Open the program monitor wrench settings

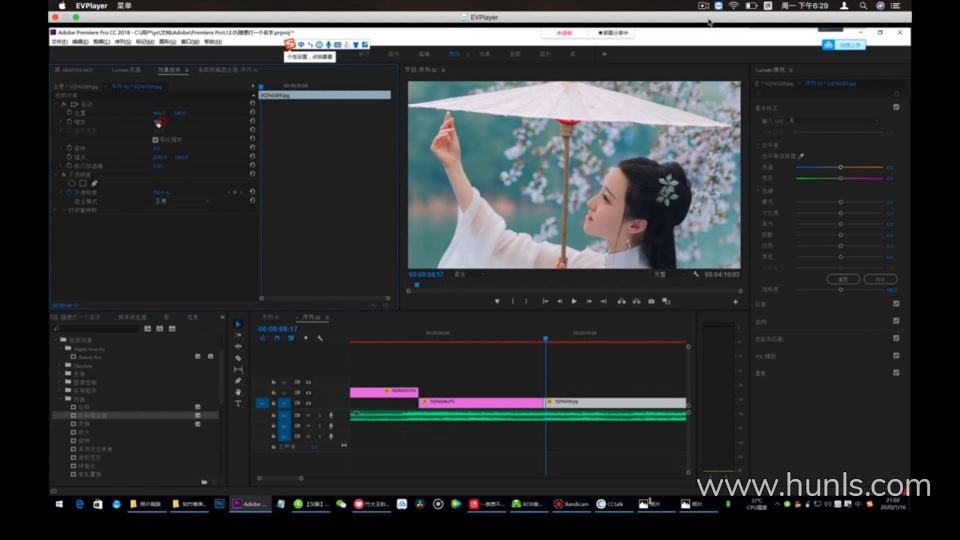click(x=695, y=274)
